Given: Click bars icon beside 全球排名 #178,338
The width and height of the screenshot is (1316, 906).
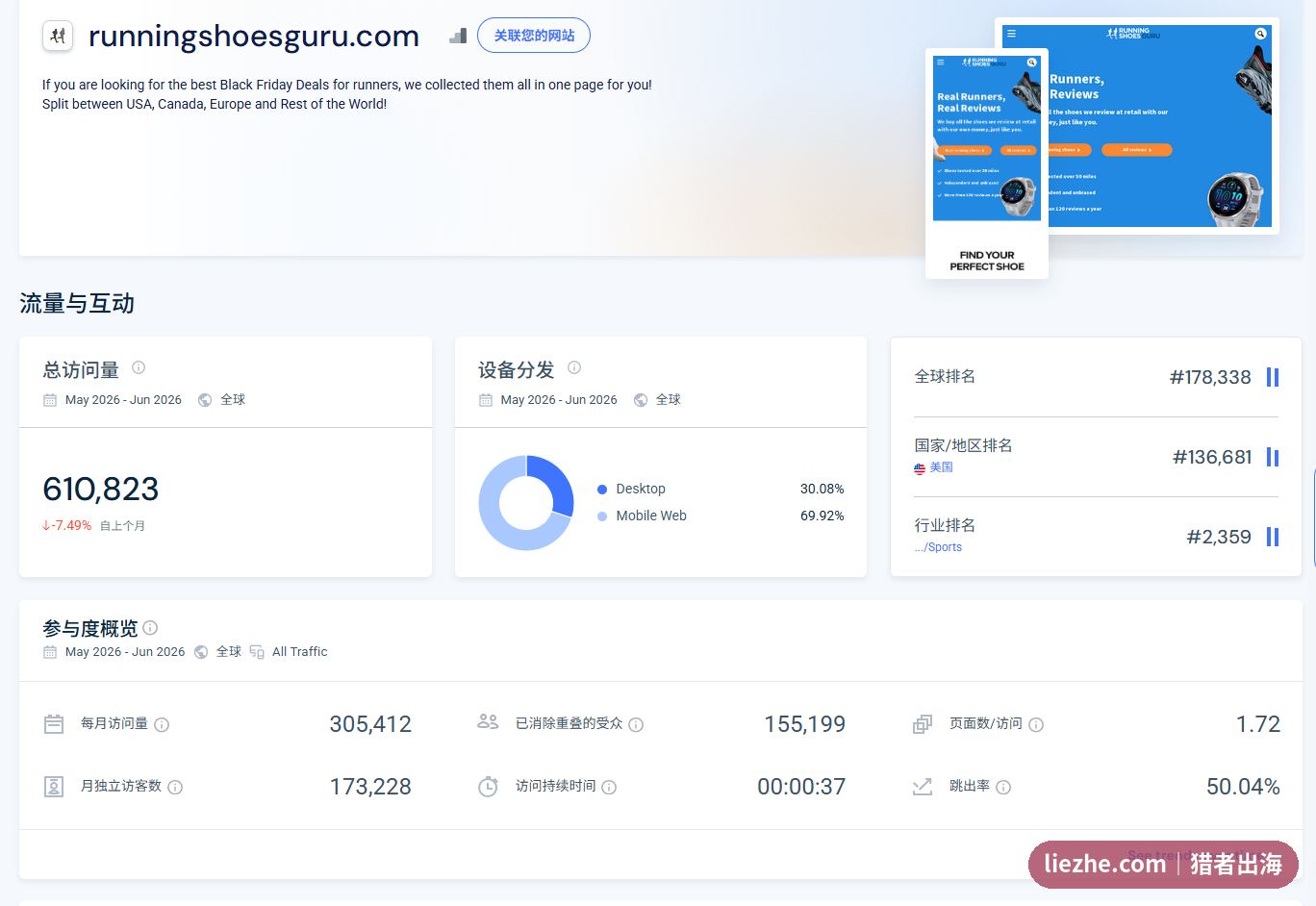Looking at the screenshot, I should tap(1273, 377).
